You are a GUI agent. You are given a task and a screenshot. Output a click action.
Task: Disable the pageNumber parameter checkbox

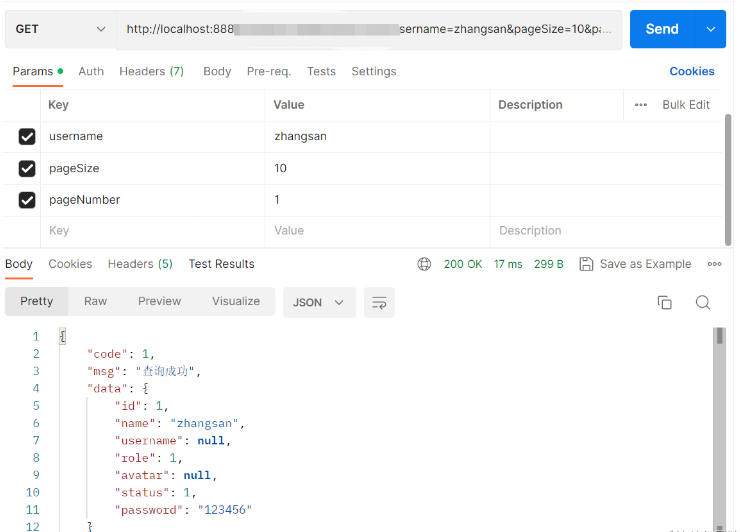pyautogui.click(x=27, y=201)
